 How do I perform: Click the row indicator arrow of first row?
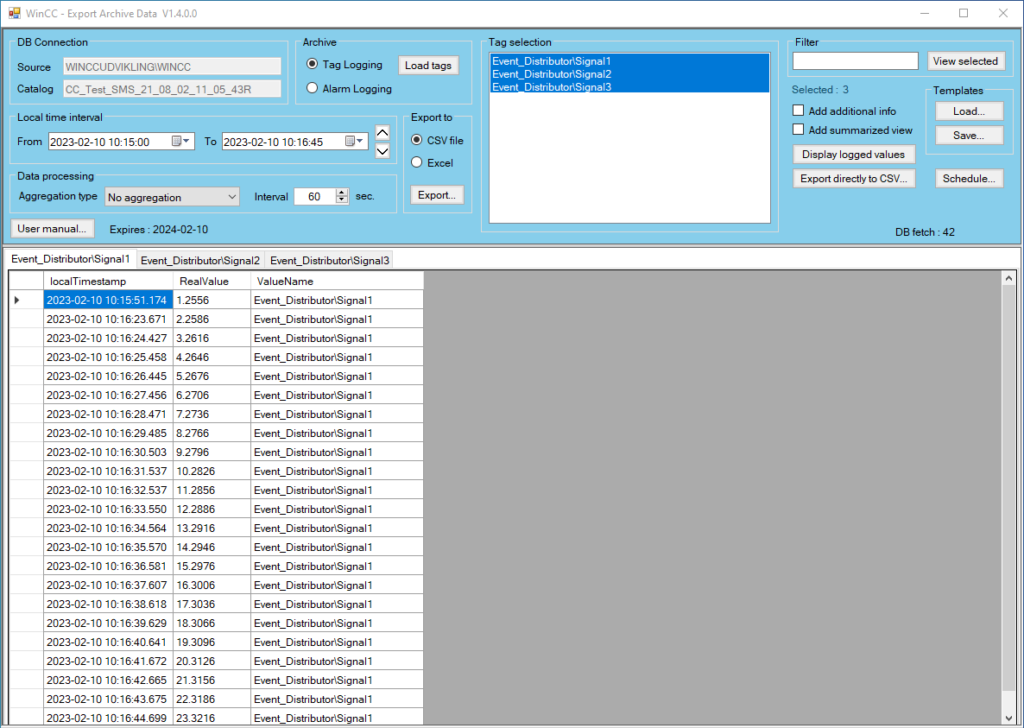pyautogui.click(x=17, y=300)
